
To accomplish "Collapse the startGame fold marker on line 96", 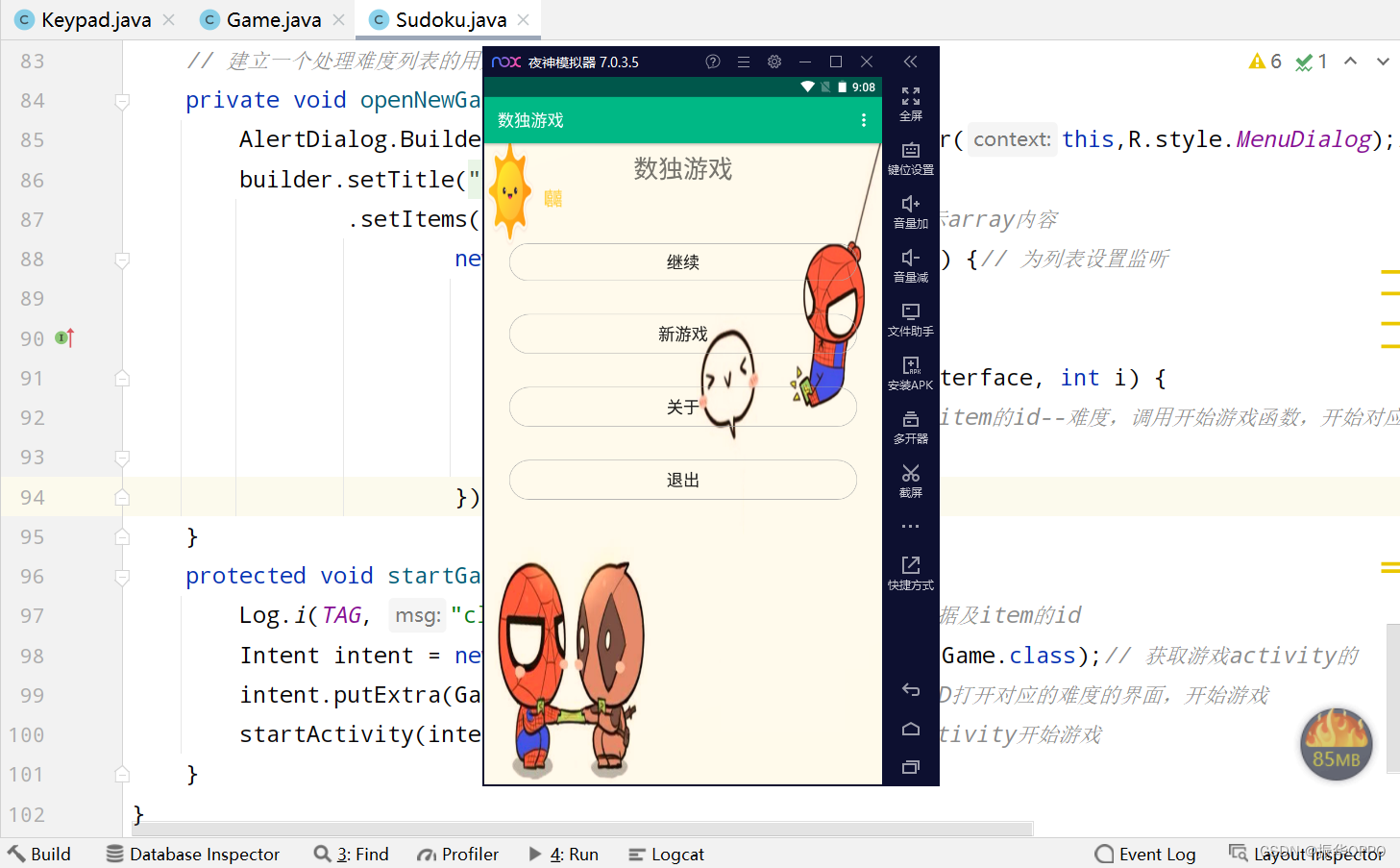I will 122,577.
